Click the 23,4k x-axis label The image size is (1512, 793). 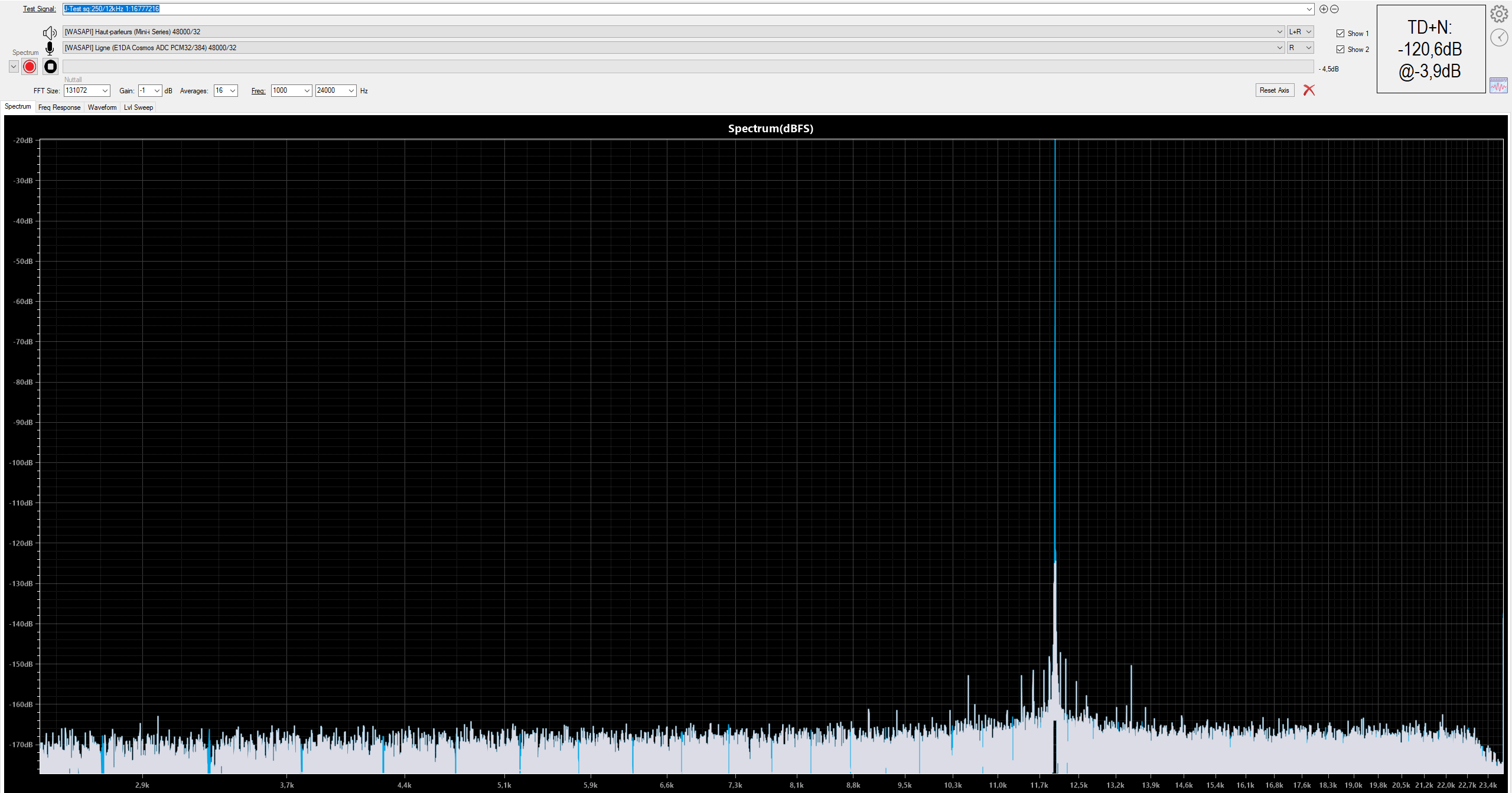click(1488, 785)
